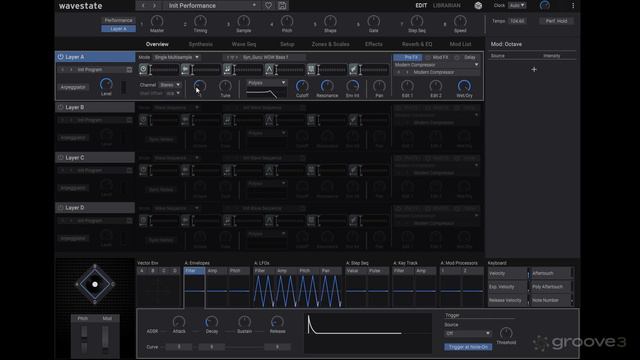Click the Velocity keyboard source
640x360 pixels.
[507, 273]
